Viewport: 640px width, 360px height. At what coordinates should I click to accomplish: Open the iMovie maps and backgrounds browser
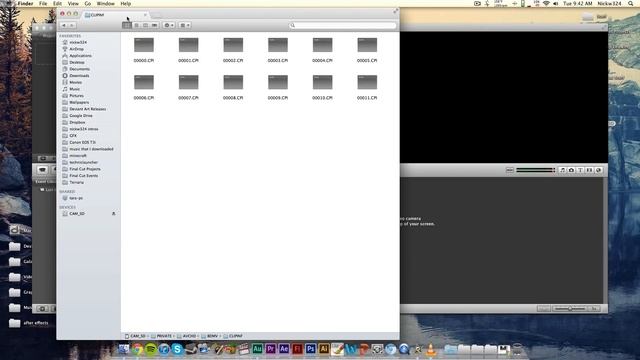(598, 170)
